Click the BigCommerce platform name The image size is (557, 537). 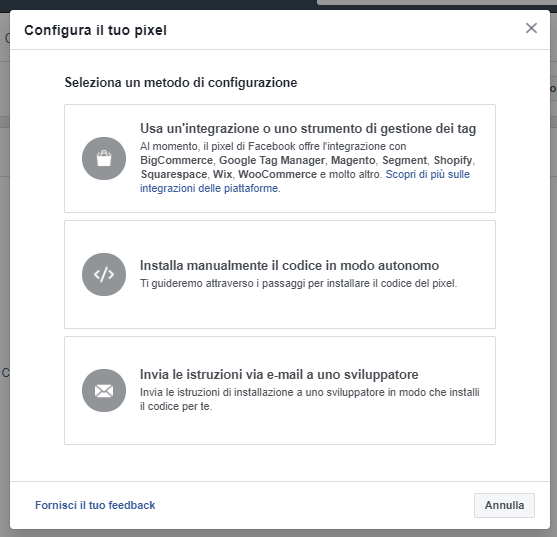(176, 160)
